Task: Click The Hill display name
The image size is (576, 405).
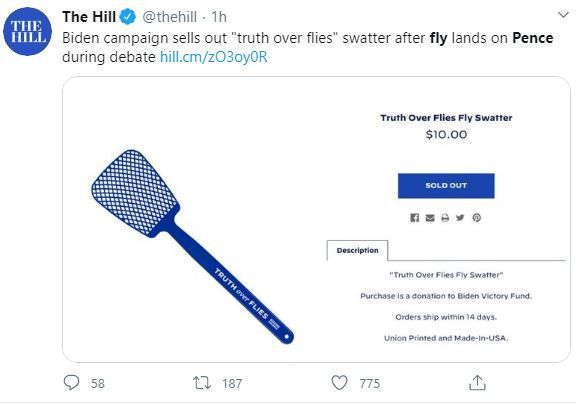Action: point(89,17)
